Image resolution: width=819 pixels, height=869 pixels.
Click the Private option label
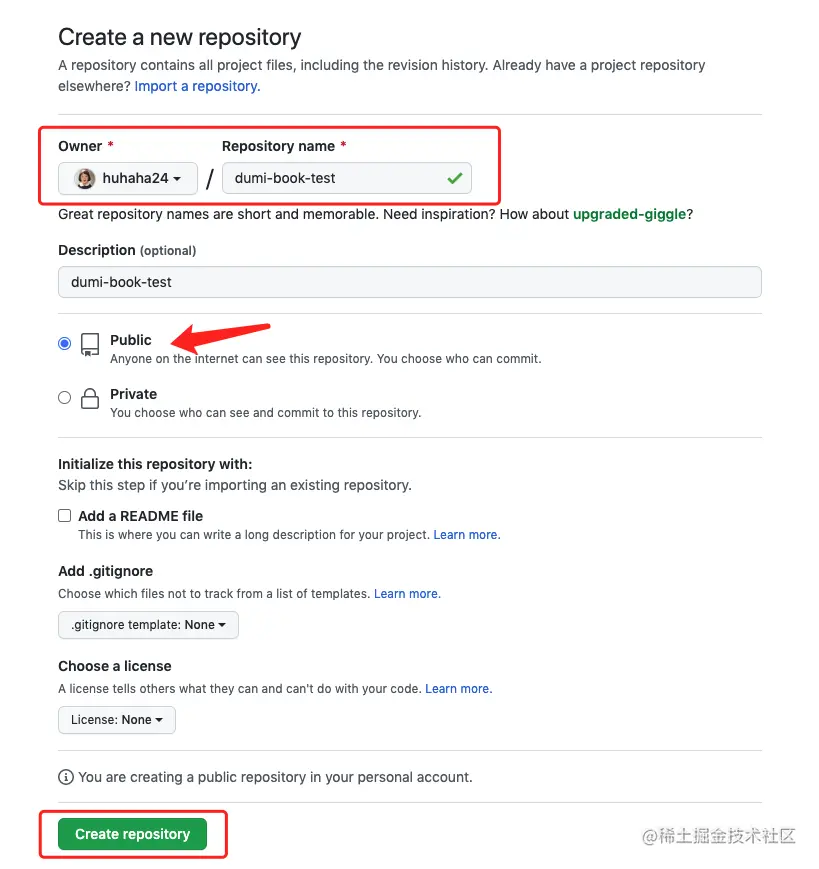[134, 394]
